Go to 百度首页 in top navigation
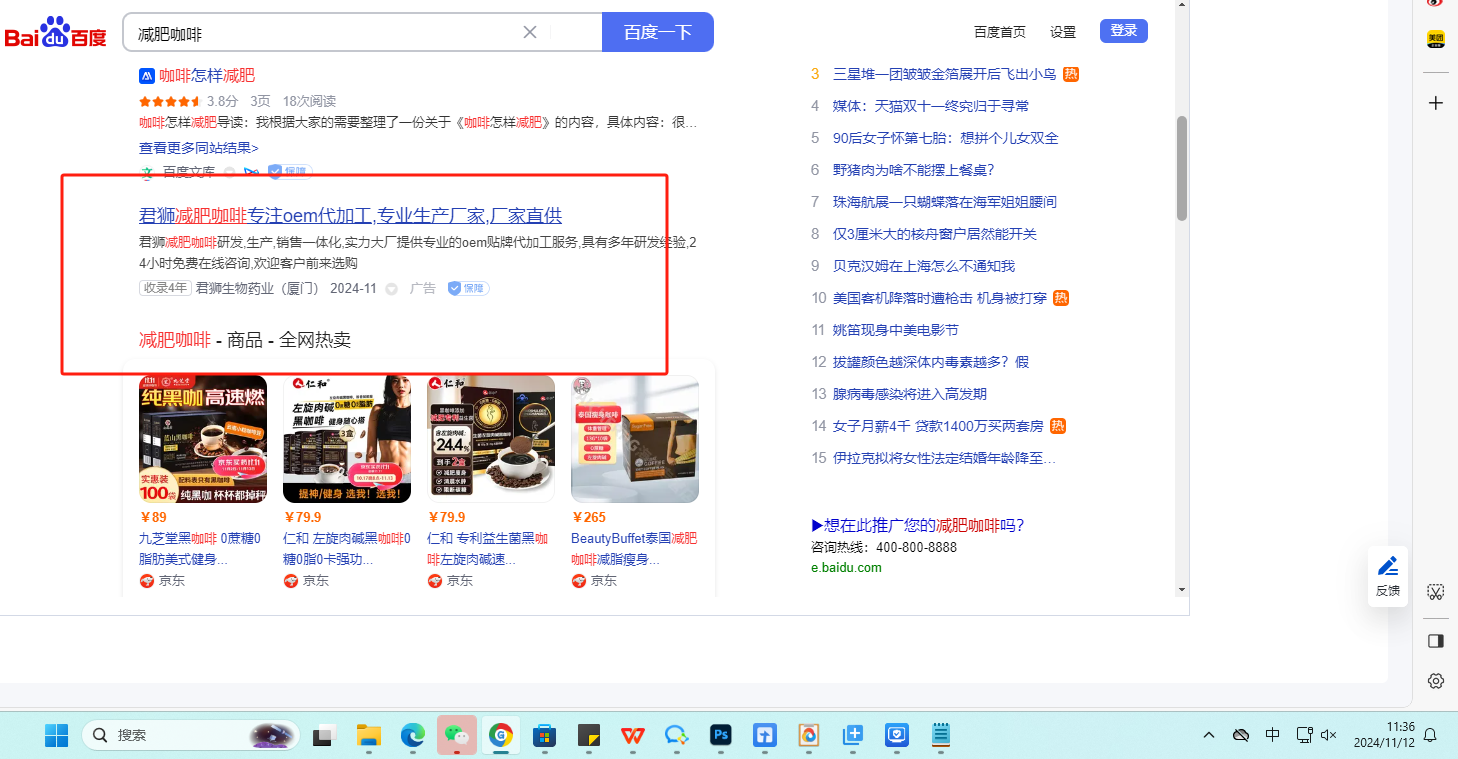This screenshot has height=759, width=1458. tap(1000, 32)
